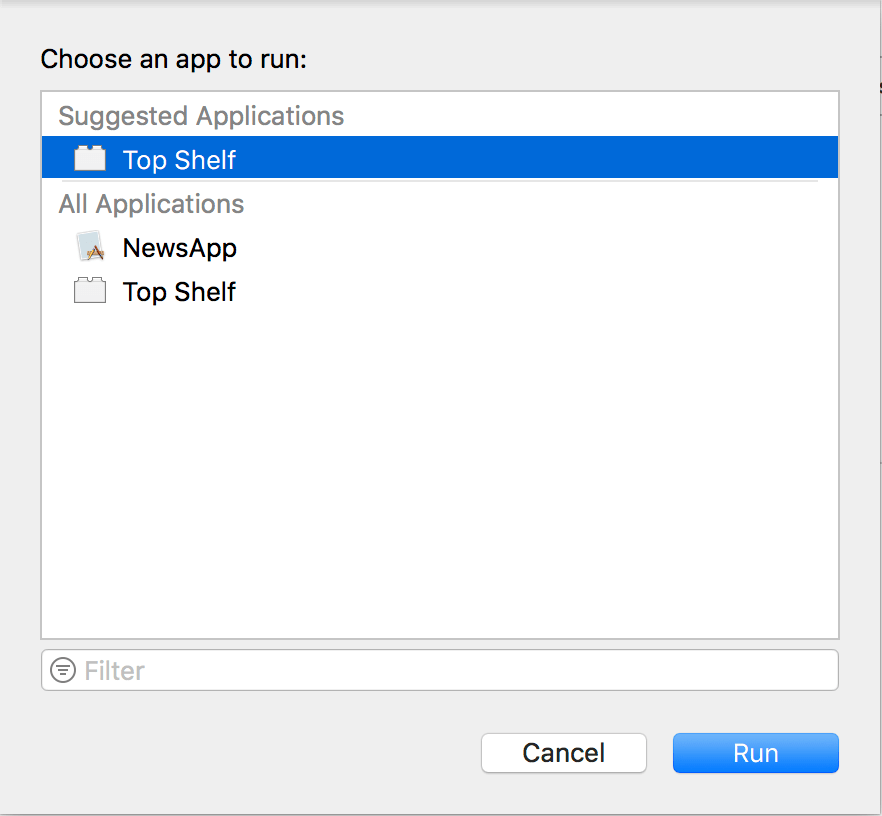Click the empty area of the app list
882x816 pixels.
pyautogui.click(x=440, y=470)
